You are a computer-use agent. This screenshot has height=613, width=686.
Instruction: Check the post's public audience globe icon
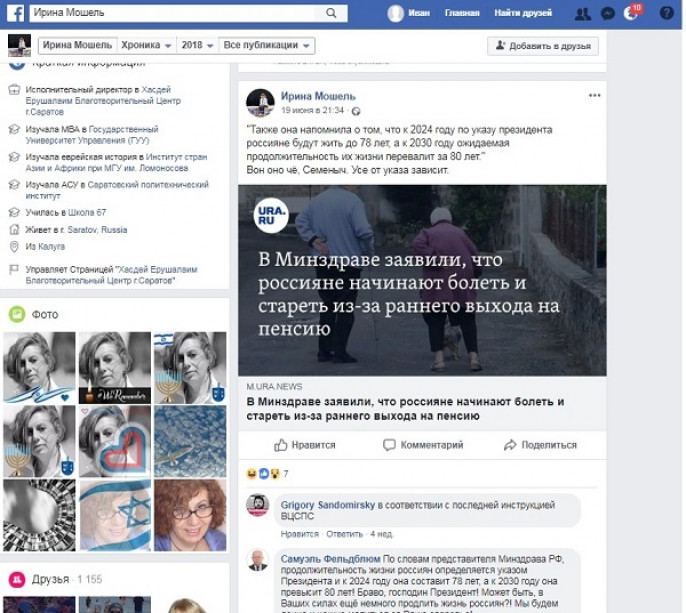point(356,111)
